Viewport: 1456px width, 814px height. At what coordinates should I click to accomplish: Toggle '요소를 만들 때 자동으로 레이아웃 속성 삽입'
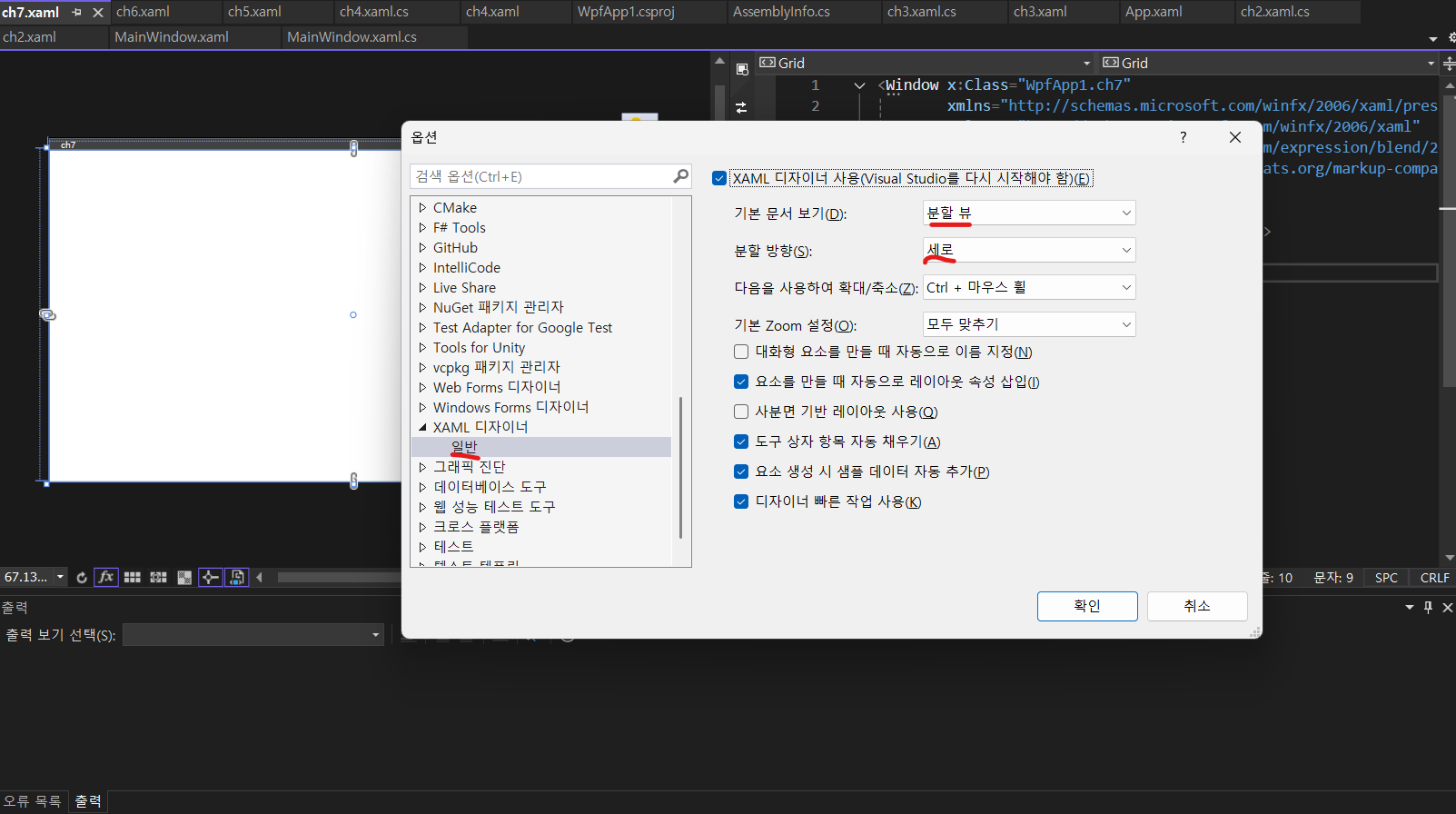[x=741, y=382]
